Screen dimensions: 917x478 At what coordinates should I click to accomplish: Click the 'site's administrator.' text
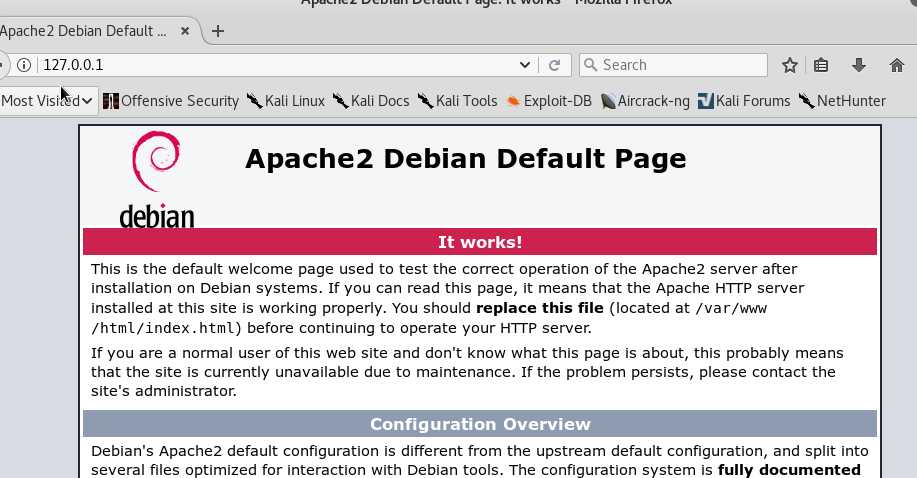click(164, 391)
